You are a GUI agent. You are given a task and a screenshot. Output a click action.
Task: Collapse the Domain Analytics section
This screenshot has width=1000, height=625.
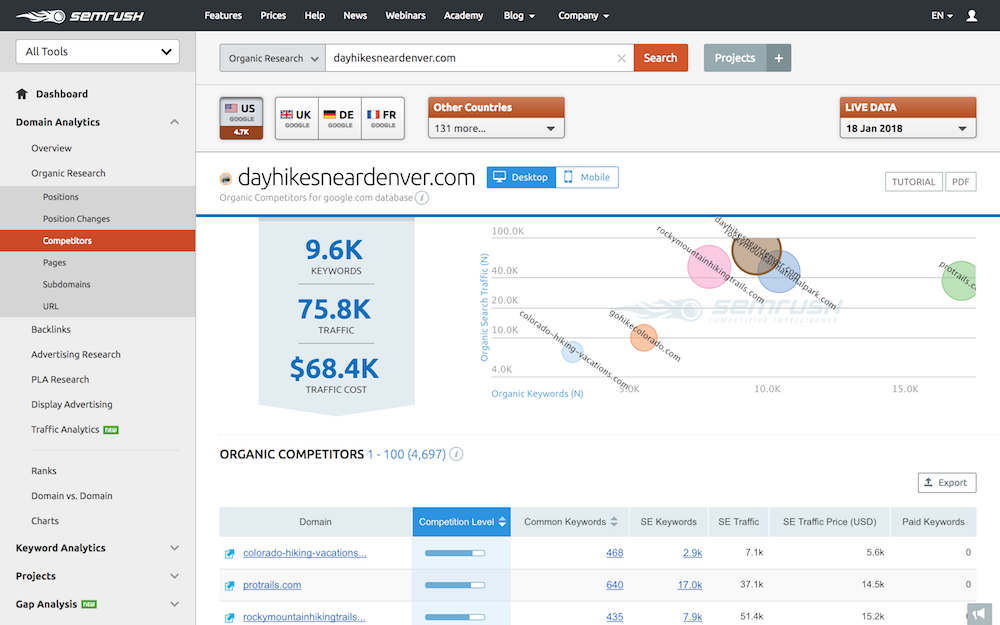click(174, 122)
